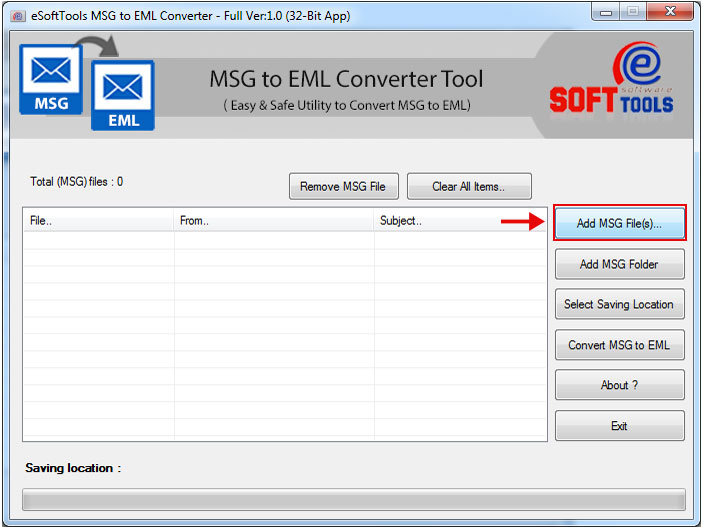703x528 pixels.
Task: Open Select Saving Location
Action: click(x=619, y=304)
